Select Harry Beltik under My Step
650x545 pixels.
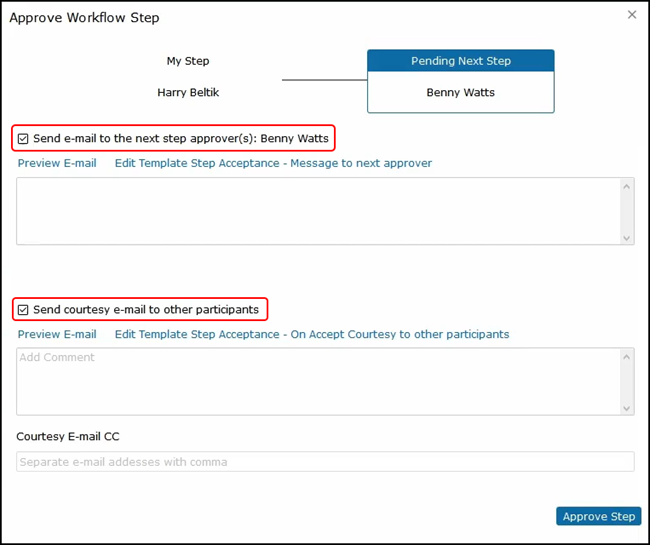188,93
